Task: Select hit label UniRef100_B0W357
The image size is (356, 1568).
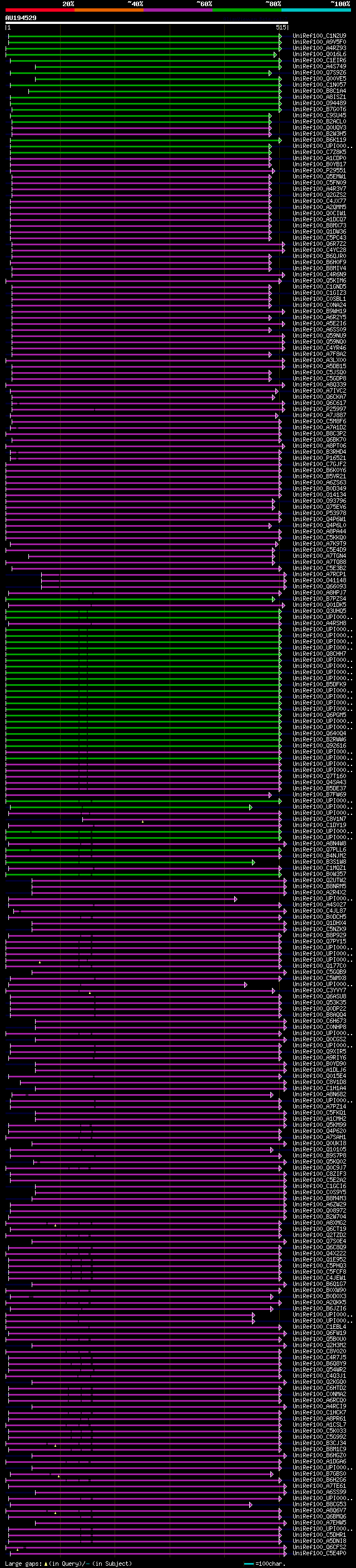Action: pyautogui.click(x=319, y=874)
